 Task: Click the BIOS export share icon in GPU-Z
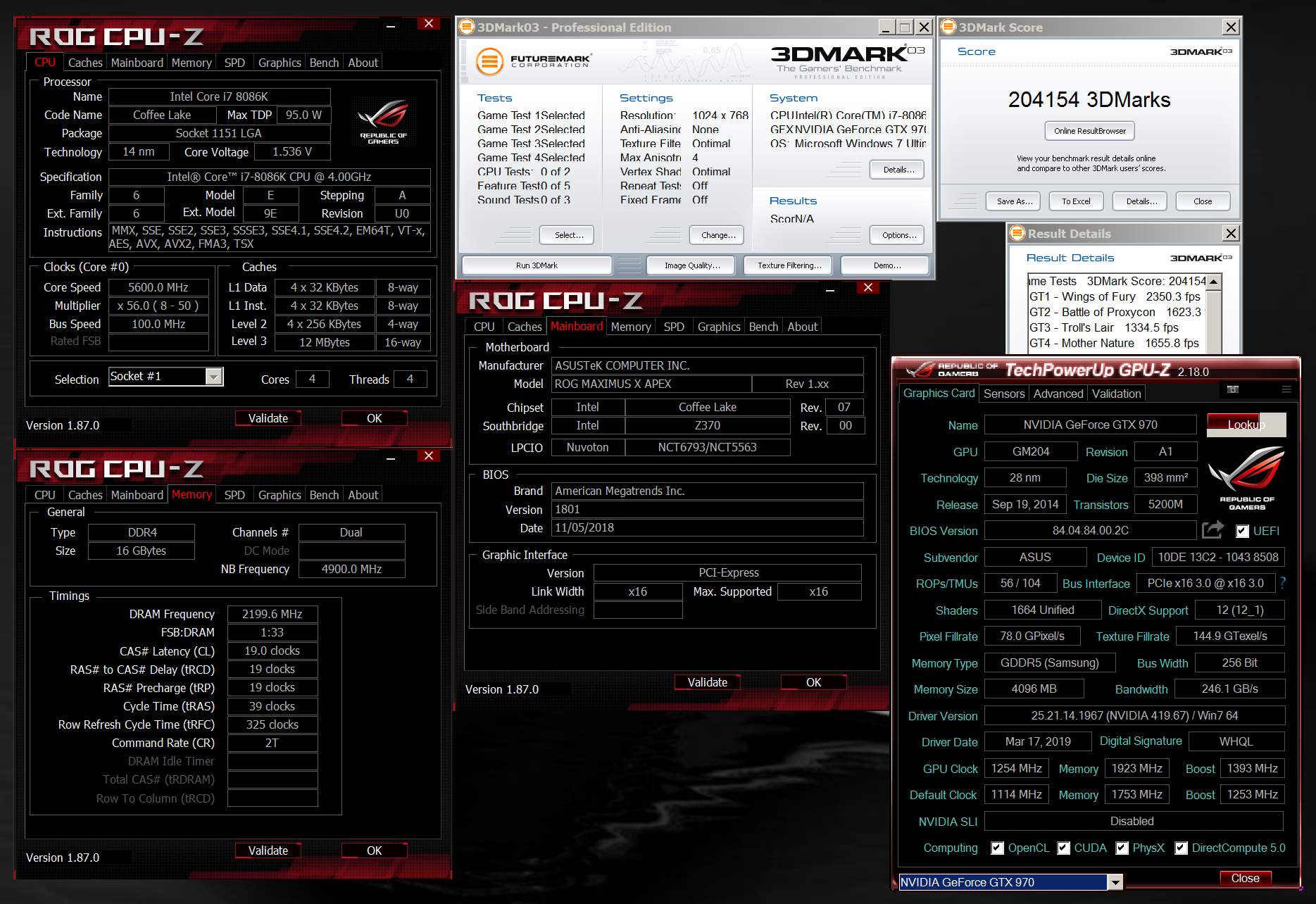(1212, 529)
